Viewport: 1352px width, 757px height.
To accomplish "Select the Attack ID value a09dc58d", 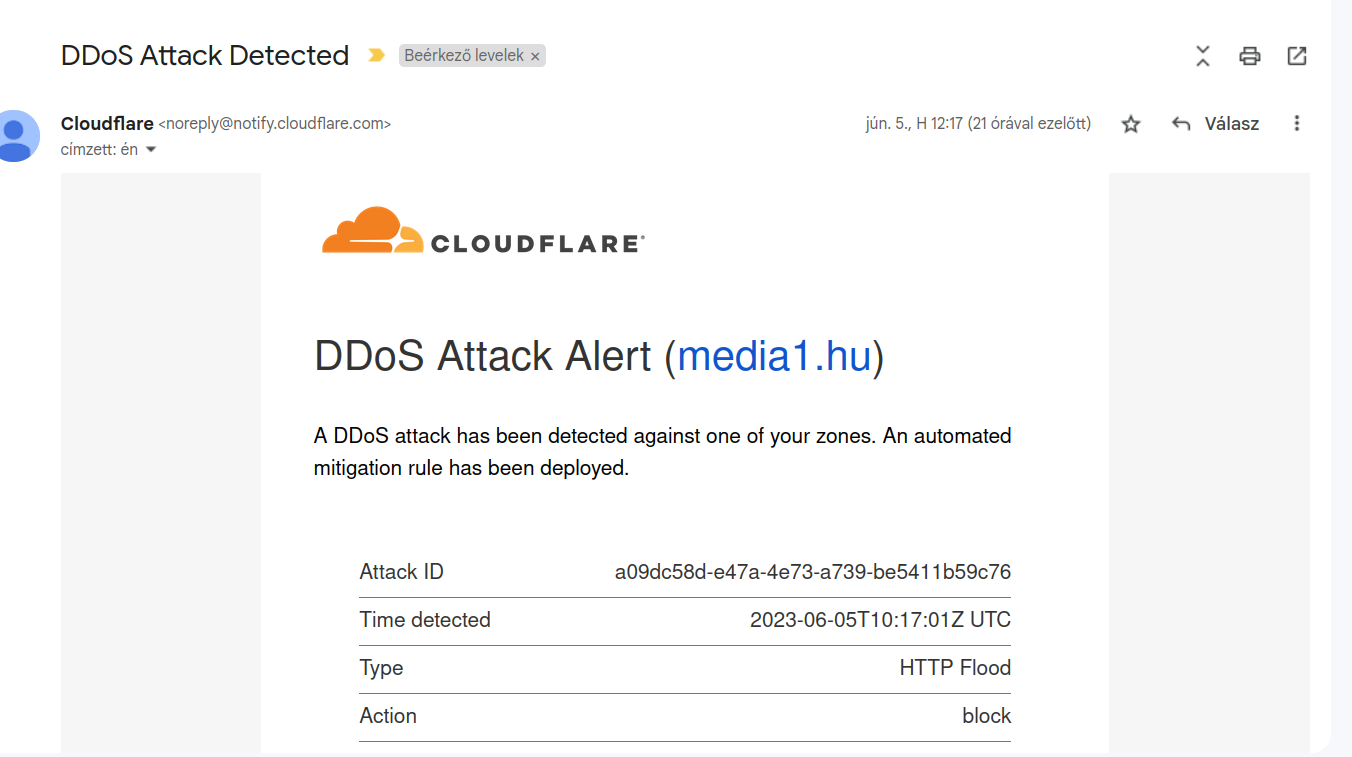I will pos(812,572).
